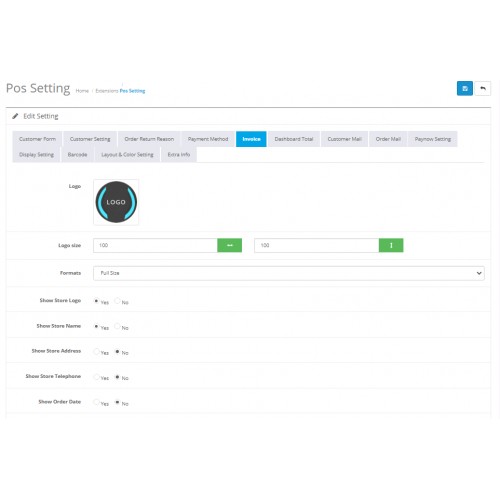The height and width of the screenshot is (500, 500).
Task: Click the pencil Edit Setting icon
Action: pos(15,116)
